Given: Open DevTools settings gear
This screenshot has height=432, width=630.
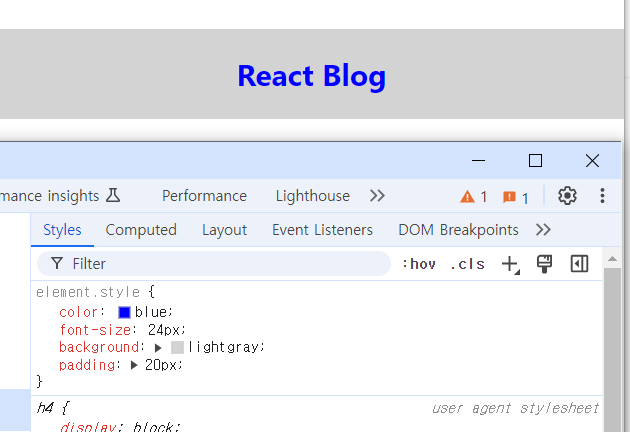Looking at the screenshot, I should pos(567,196).
